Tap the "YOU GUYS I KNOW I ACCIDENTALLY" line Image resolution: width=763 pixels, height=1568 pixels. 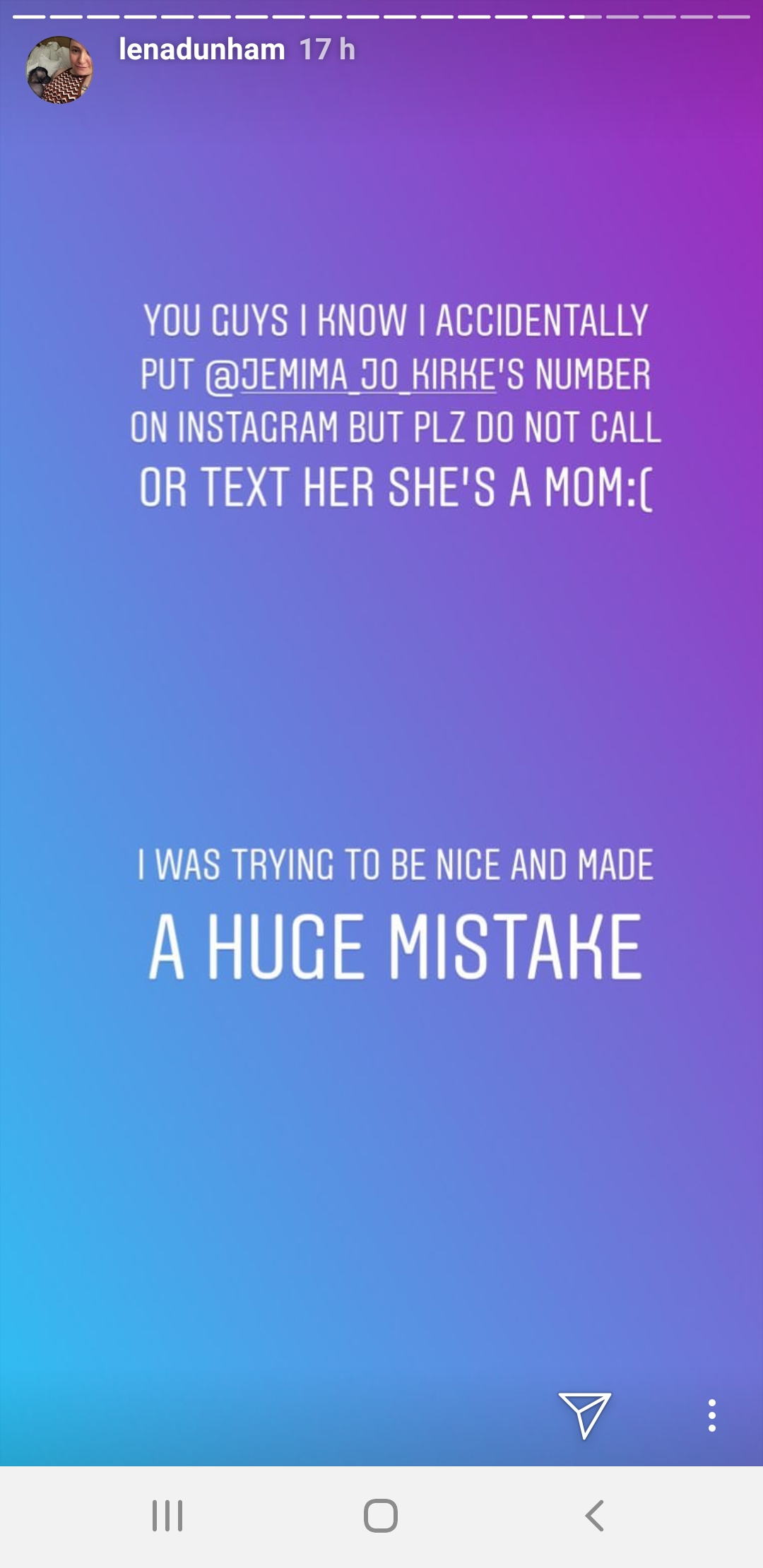[x=396, y=320]
